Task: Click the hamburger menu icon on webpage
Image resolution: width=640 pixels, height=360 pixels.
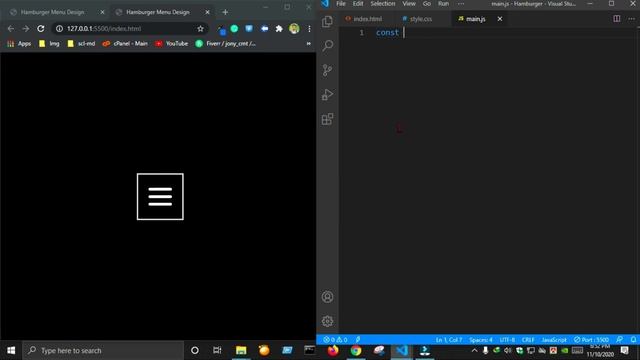Action: click(x=160, y=196)
